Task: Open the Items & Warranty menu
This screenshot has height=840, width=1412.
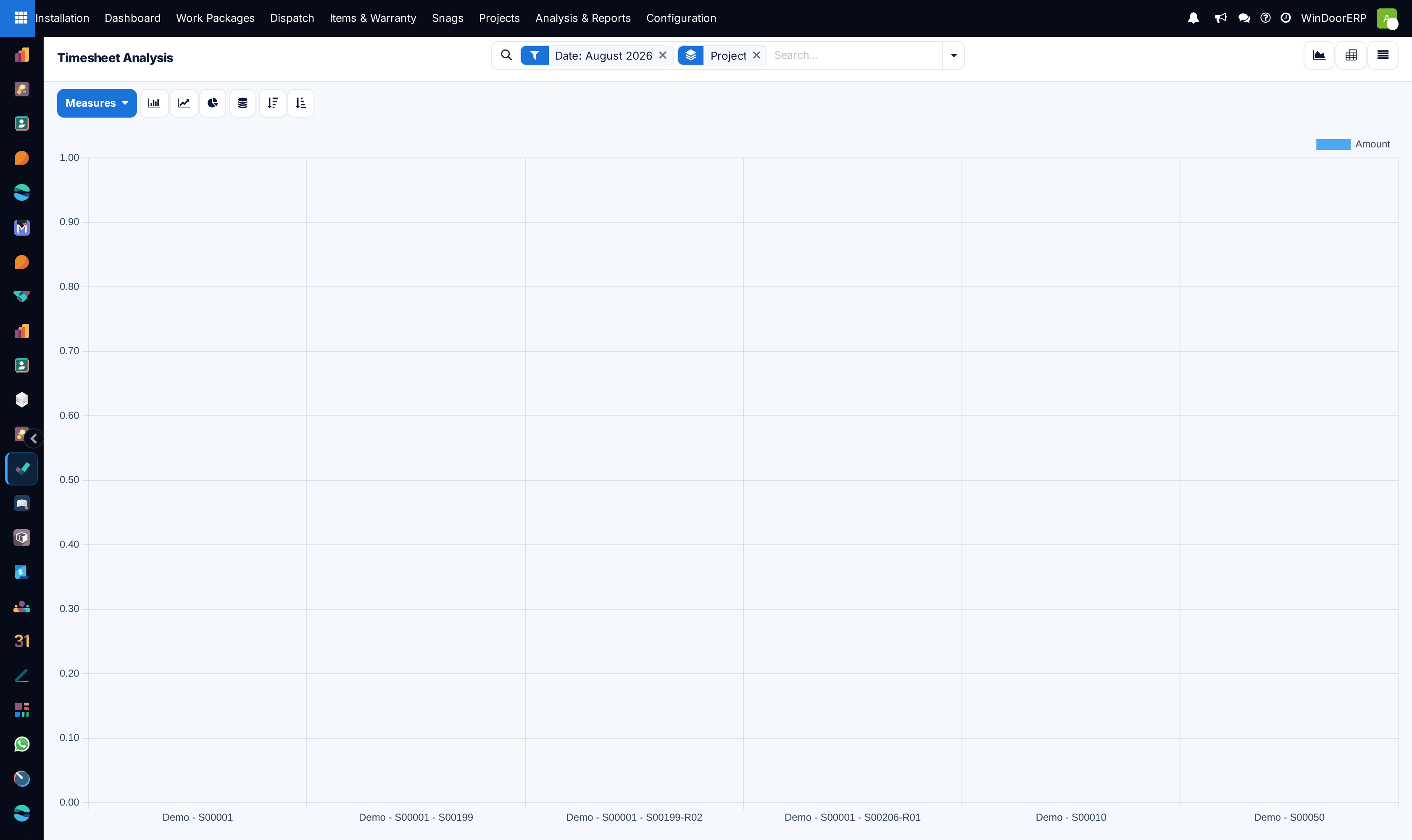Action: [x=373, y=18]
